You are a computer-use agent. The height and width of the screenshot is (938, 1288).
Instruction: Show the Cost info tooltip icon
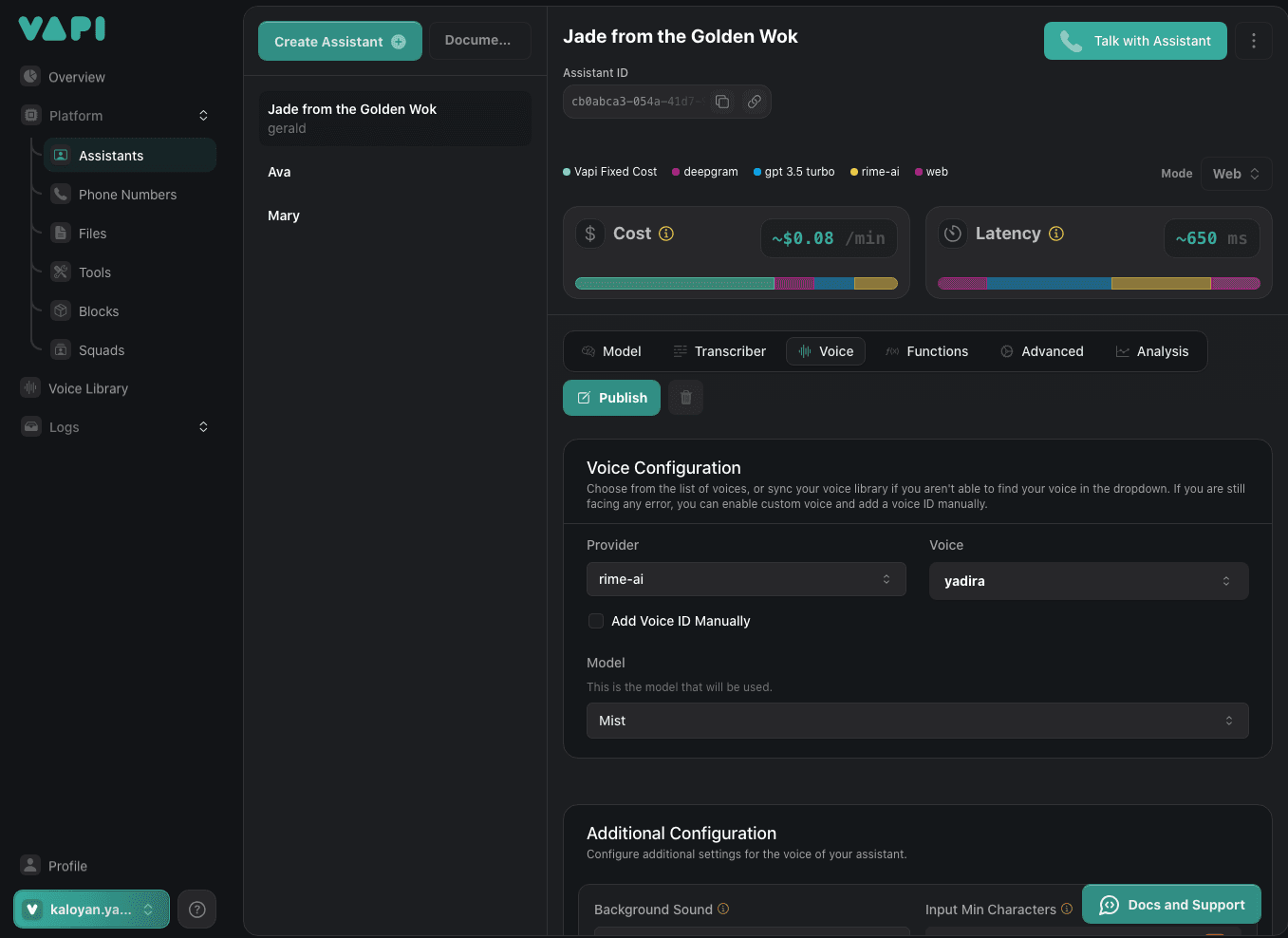pos(666,234)
